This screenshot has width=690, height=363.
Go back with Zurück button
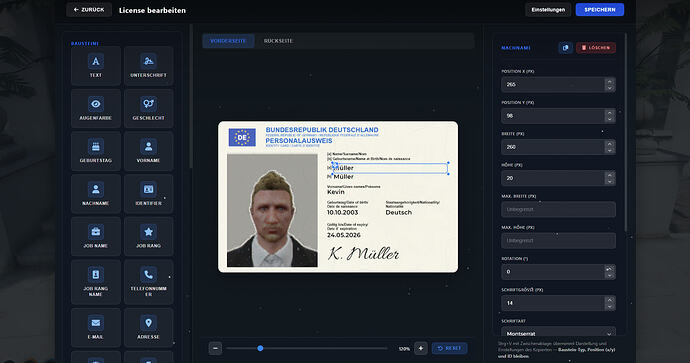click(x=89, y=10)
